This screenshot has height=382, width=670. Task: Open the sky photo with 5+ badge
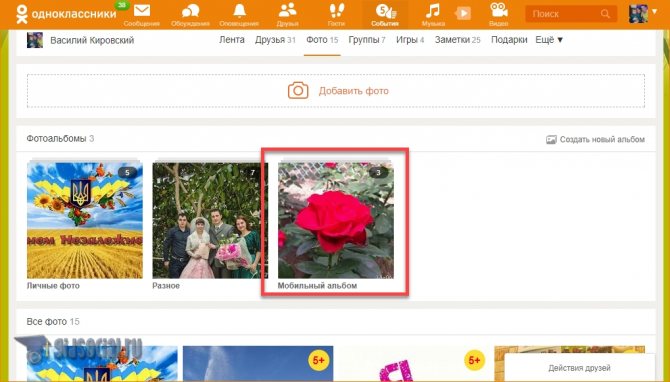[258, 363]
